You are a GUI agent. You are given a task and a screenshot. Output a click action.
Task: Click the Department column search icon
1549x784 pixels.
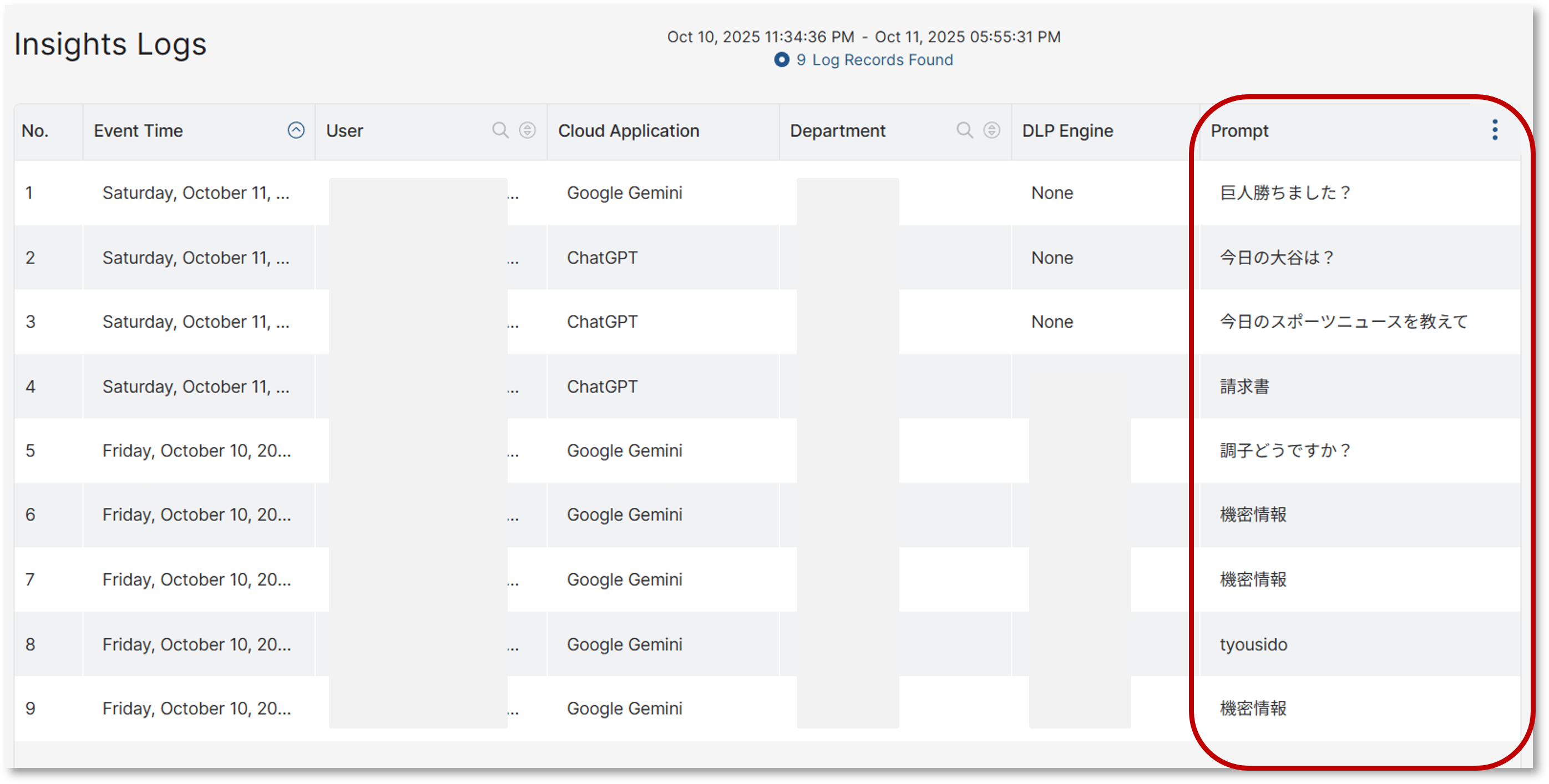[x=964, y=130]
